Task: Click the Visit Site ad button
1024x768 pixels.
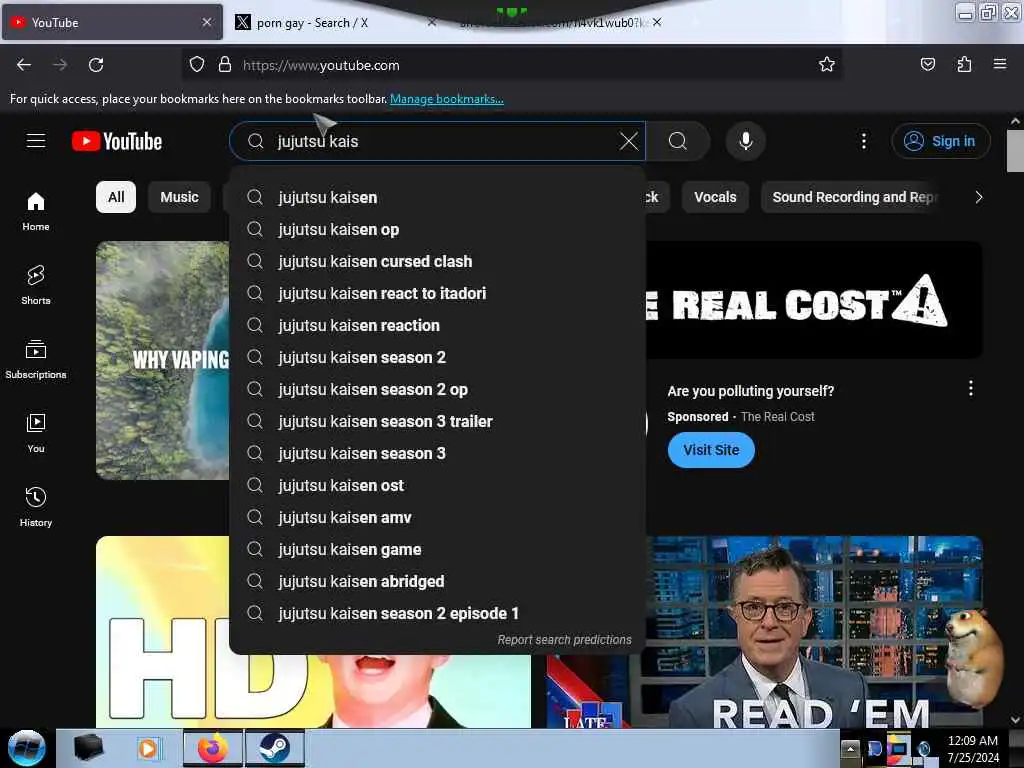Action: coord(711,450)
